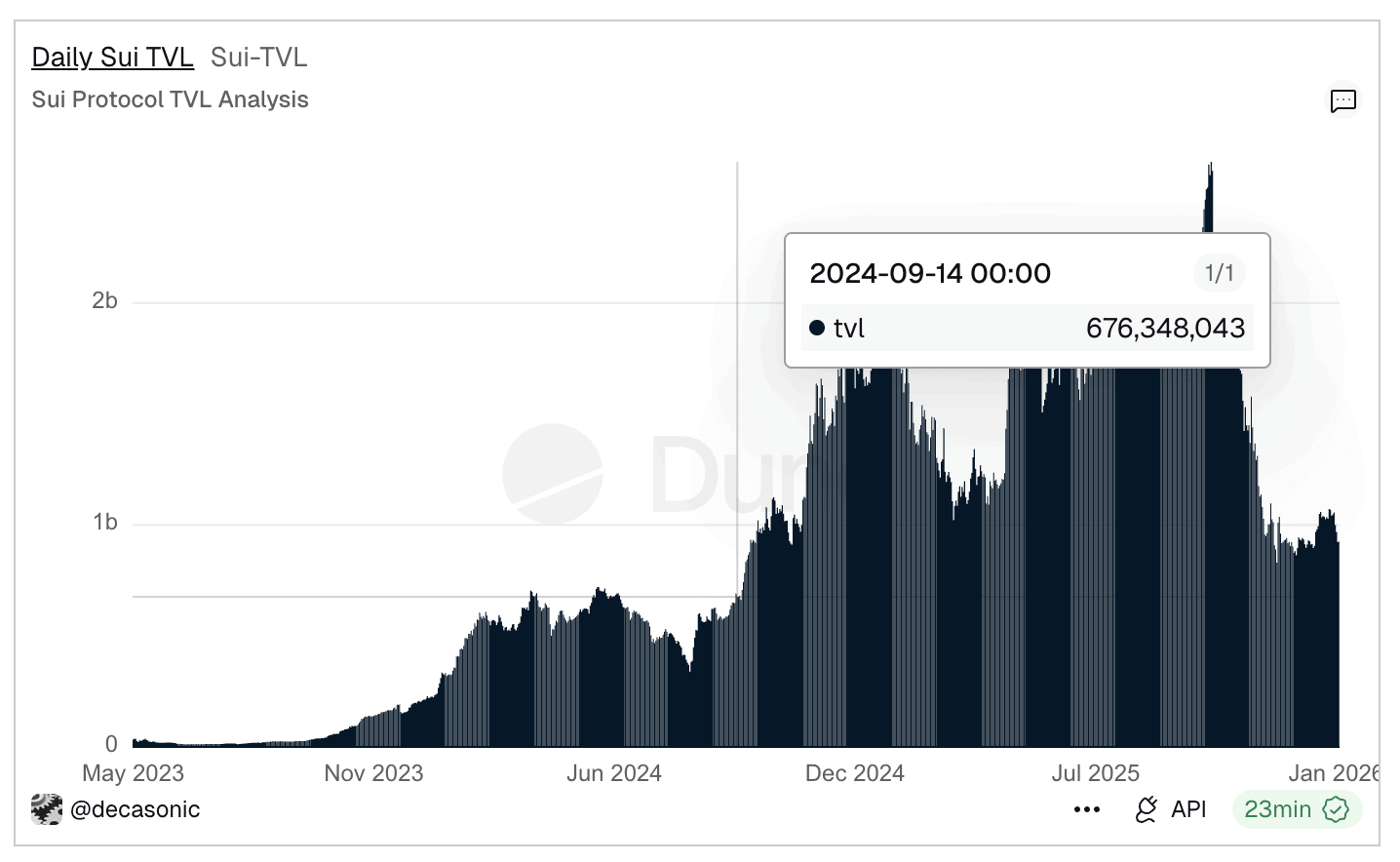
Task: Click the tooltip date 2024-09-14 00:00
Action: (930, 273)
